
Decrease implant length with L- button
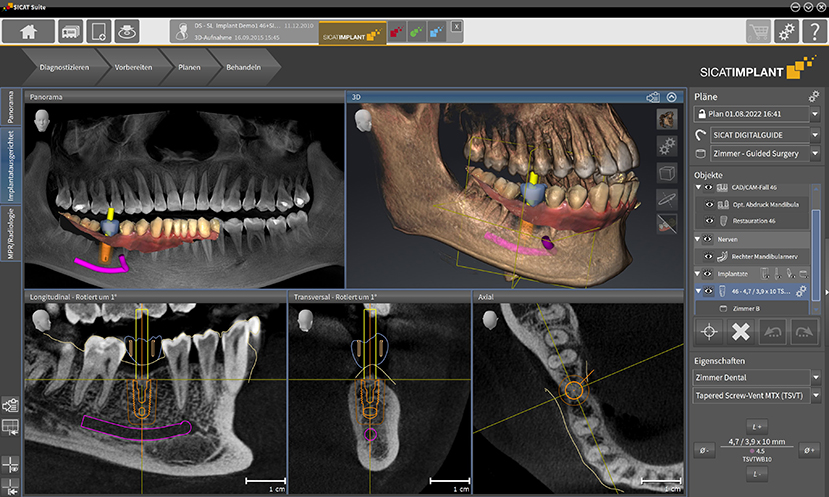(x=757, y=474)
